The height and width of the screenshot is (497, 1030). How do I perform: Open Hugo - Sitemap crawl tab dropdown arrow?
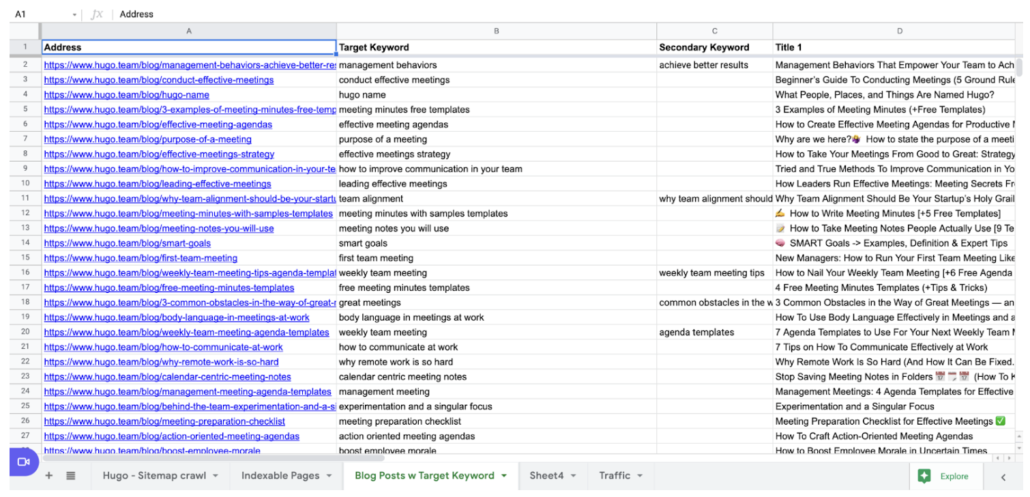click(217, 476)
